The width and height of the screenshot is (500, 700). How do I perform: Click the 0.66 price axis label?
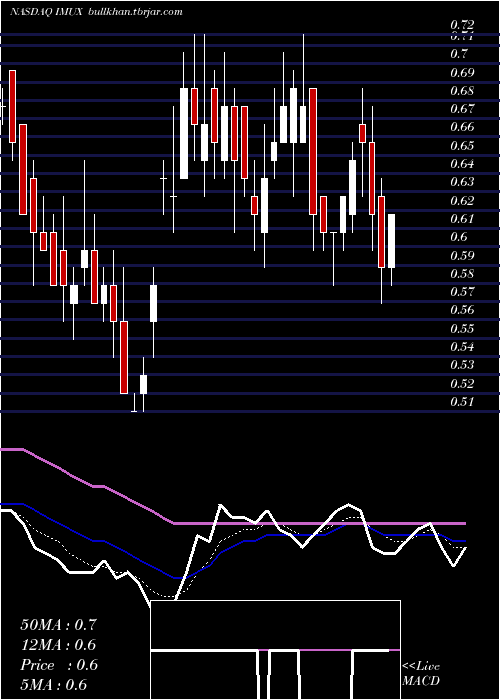(462, 127)
